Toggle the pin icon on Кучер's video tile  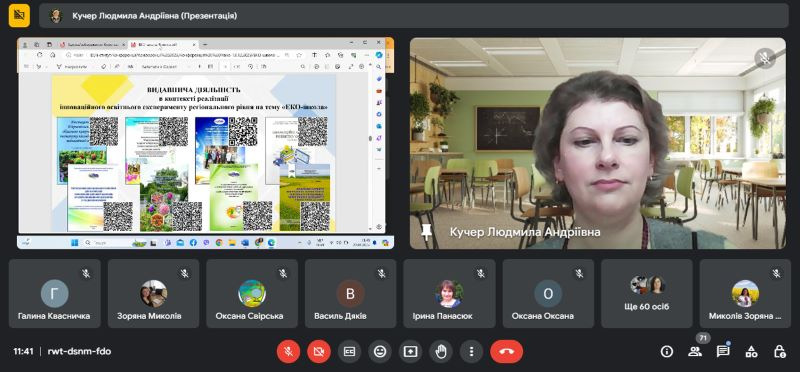point(427,232)
